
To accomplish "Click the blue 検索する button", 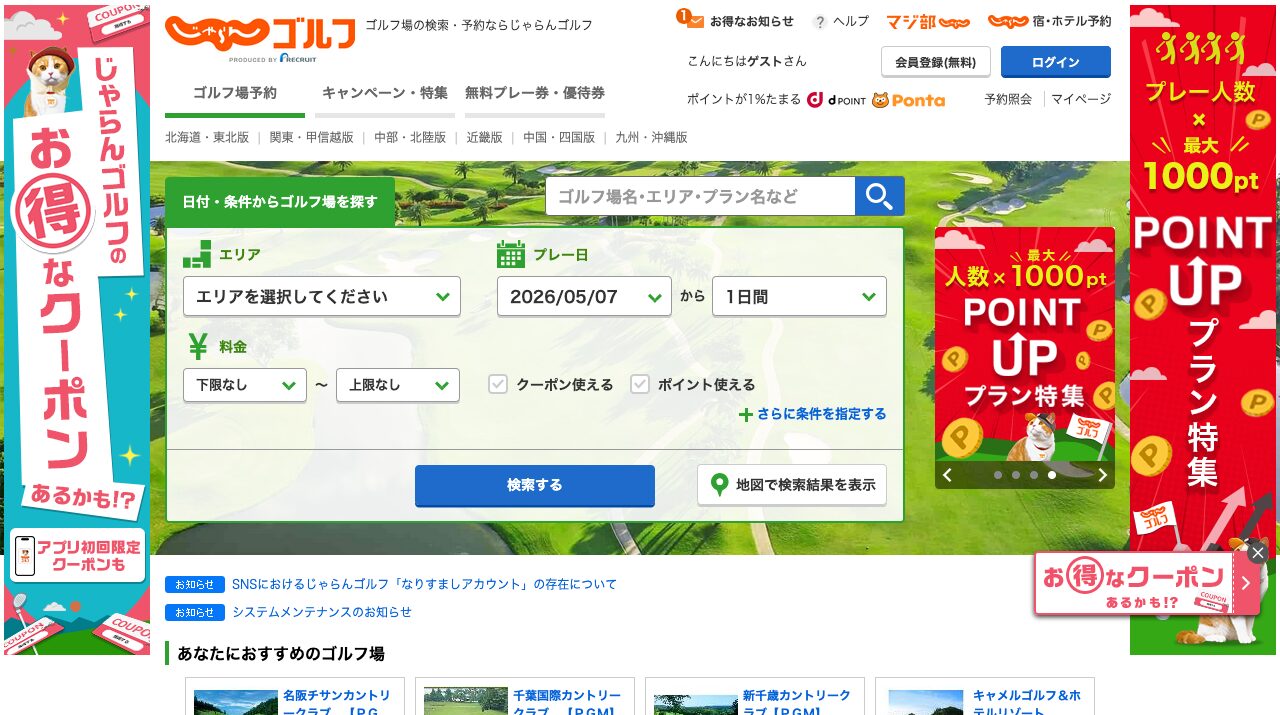I will [535, 485].
